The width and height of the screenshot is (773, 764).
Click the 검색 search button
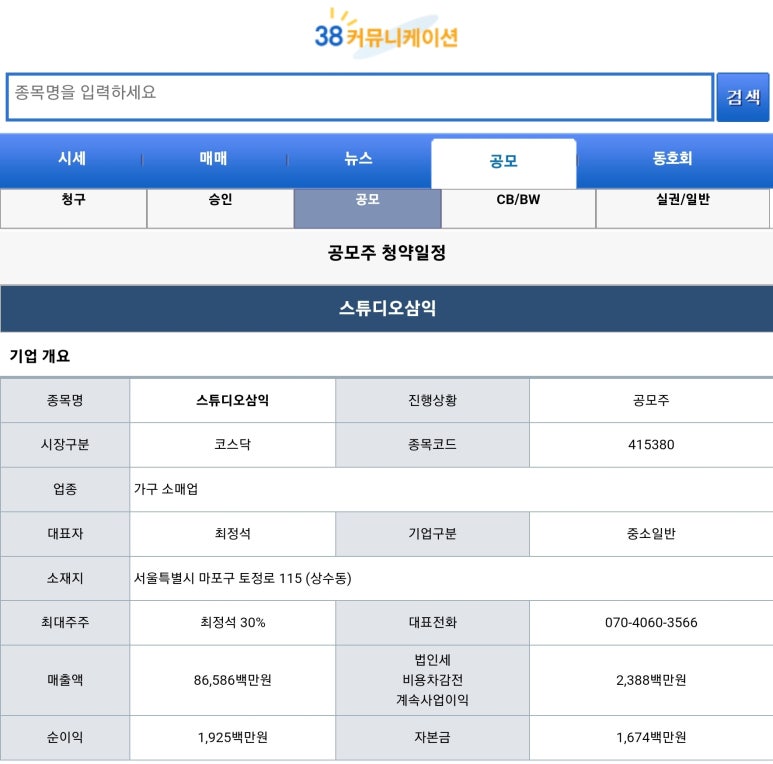743,97
